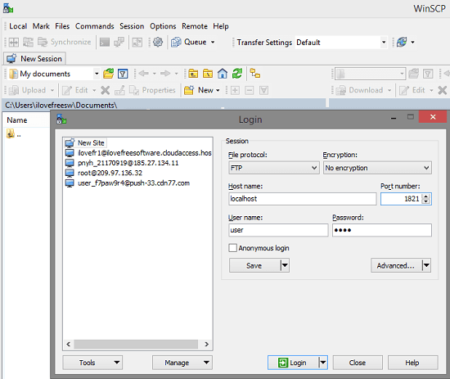Expand the Save button dropdown arrow
Viewport: 450px width, 379px height.
(285, 266)
